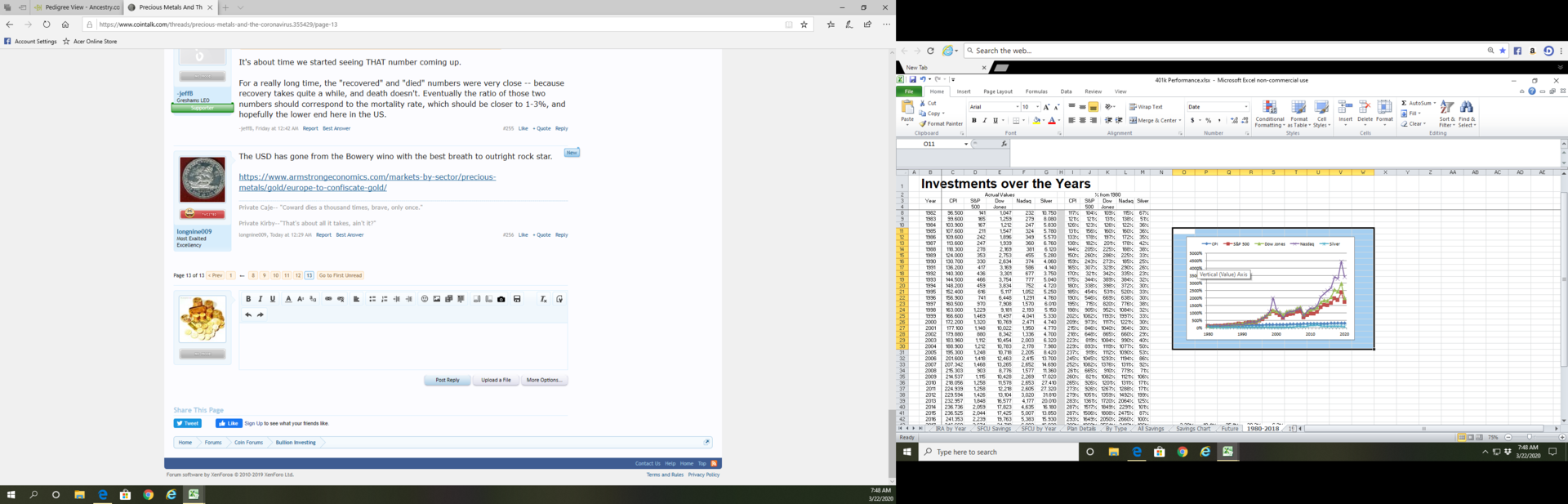Toggle italic in the forum reply editor
1568x504 pixels.
coord(261,299)
